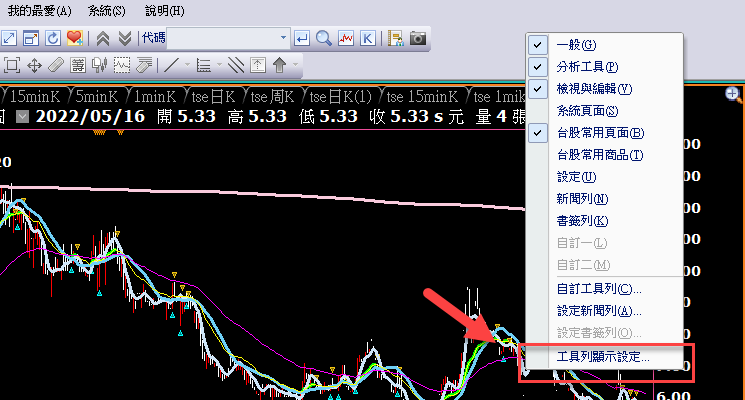Viewport: 745px width, 400px height.
Task: Click the double up chevron icon
Action: click(102, 38)
